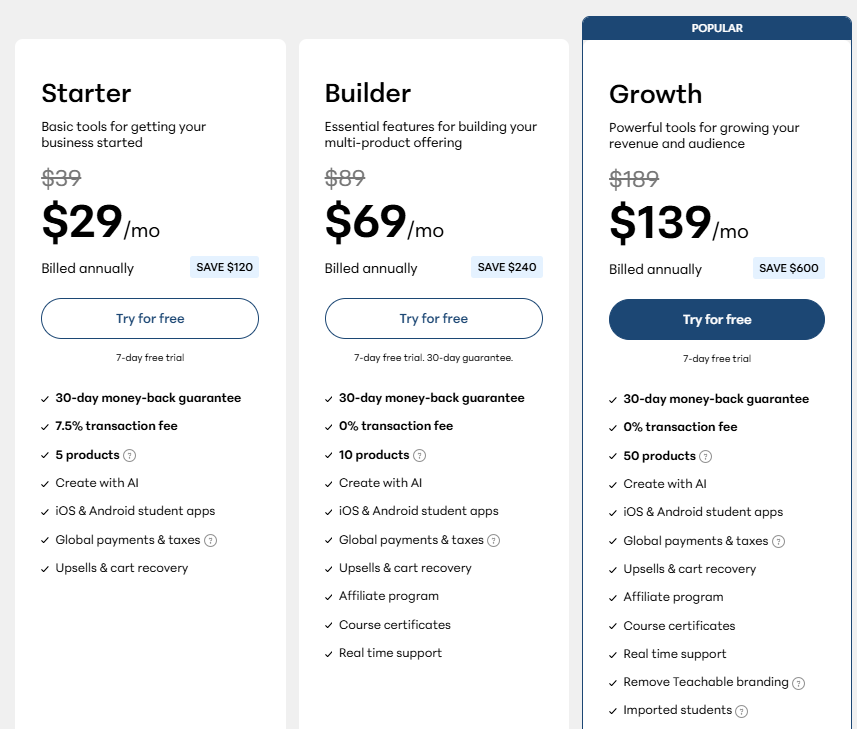This screenshot has width=857, height=729.
Task: Click the Growth plan's Try for free button
Action: pyautogui.click(x=716, y=319)
